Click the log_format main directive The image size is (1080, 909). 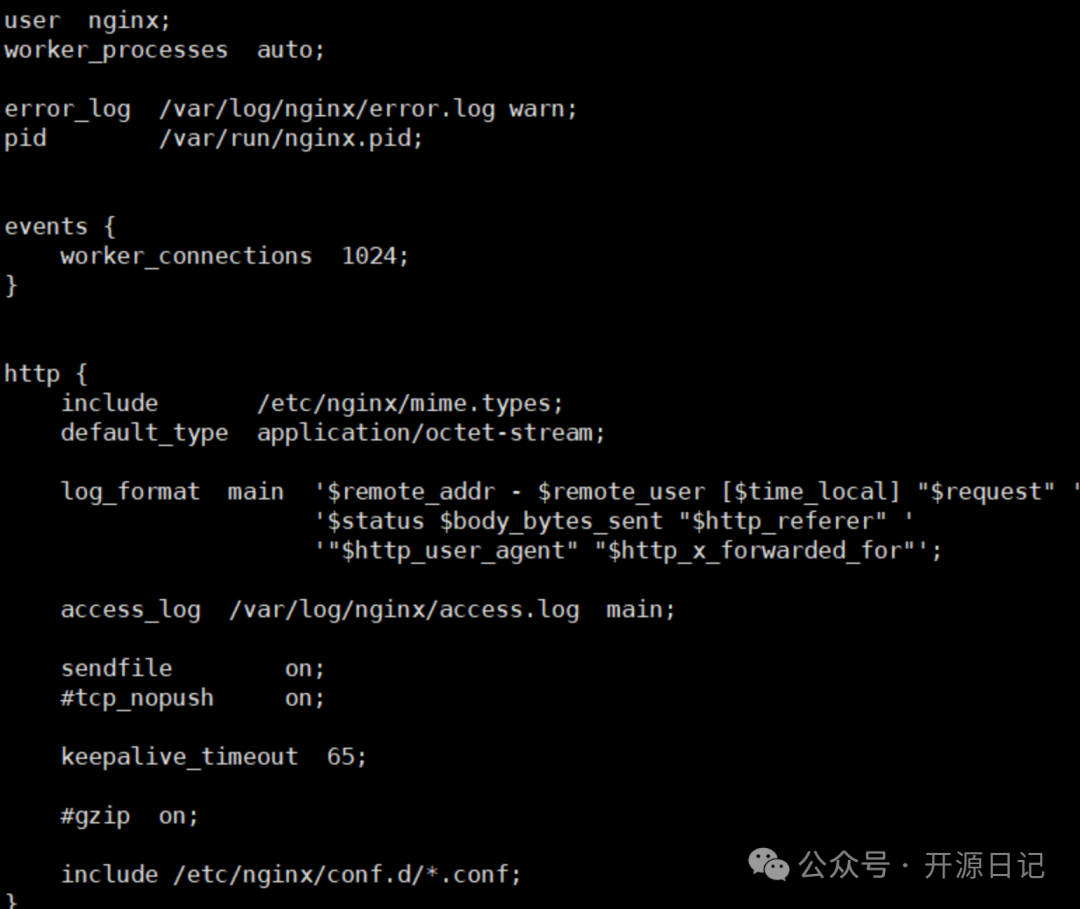click(x=172, y=491)
